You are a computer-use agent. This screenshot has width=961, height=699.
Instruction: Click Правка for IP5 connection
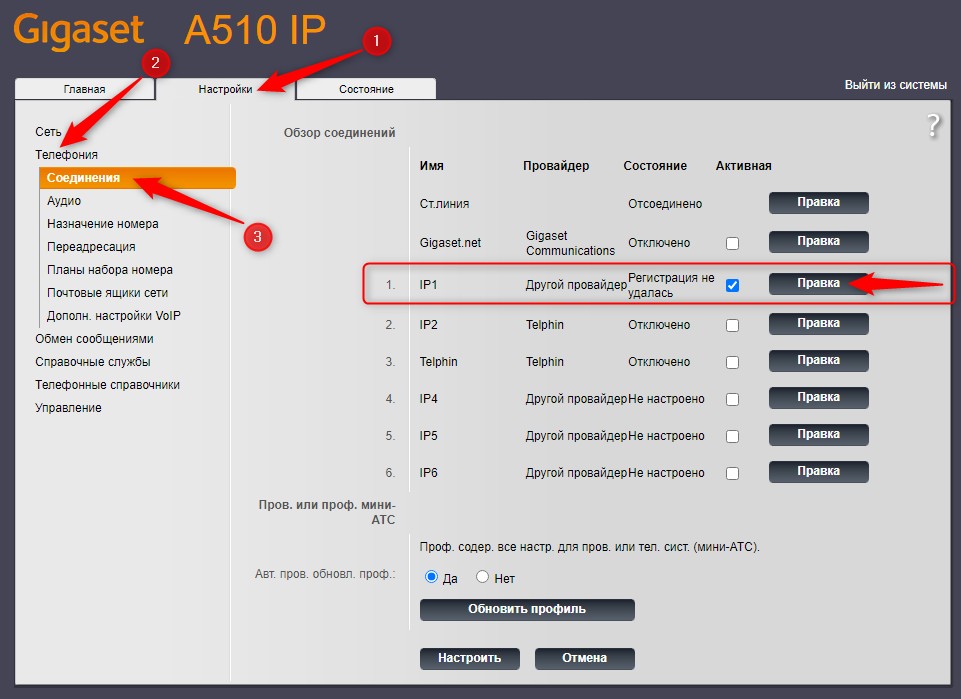coord(819,434)
